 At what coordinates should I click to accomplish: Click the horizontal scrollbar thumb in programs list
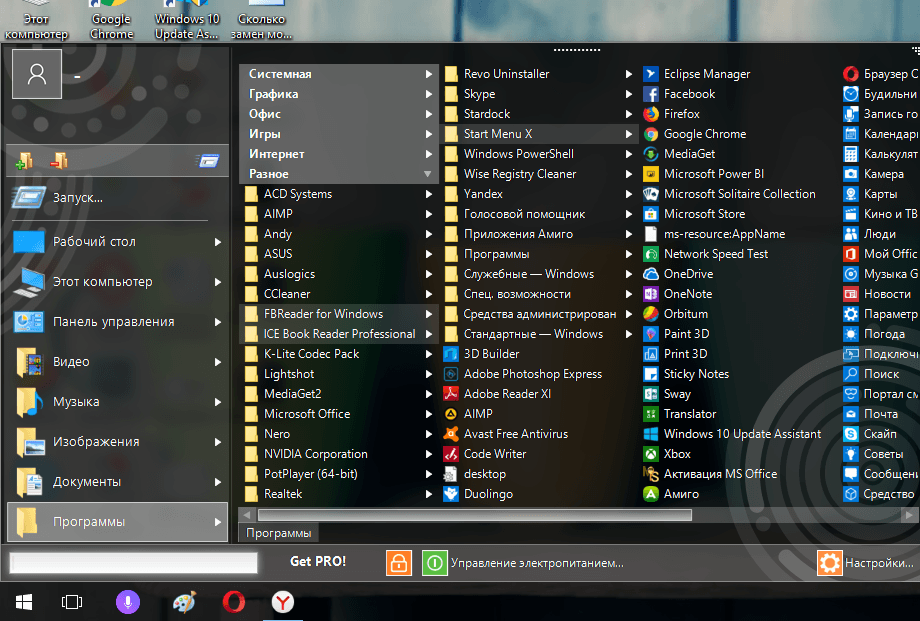(x=475, y=515)
